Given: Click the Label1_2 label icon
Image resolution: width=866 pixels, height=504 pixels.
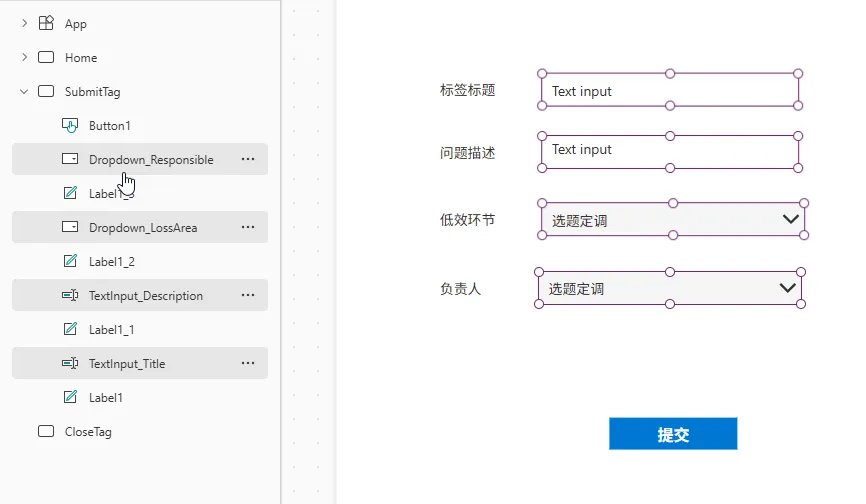Looking at the screenshot, I should pyautogui.click(x=70, y=262).
